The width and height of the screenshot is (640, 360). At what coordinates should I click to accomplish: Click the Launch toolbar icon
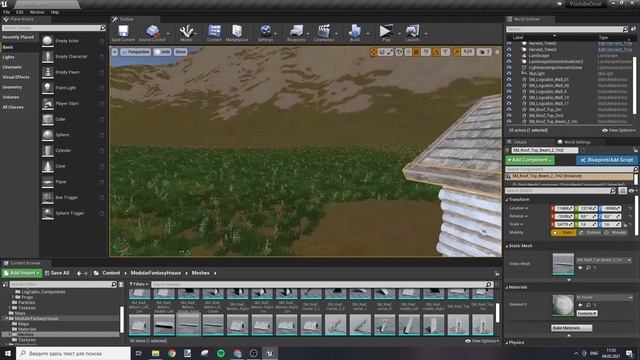(x=412, y=33)
